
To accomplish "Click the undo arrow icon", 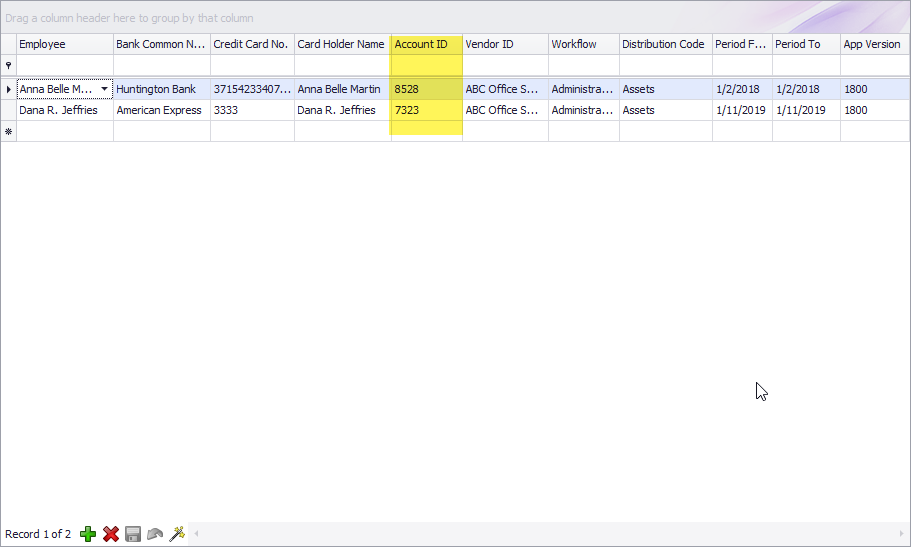I will point(155,534).
